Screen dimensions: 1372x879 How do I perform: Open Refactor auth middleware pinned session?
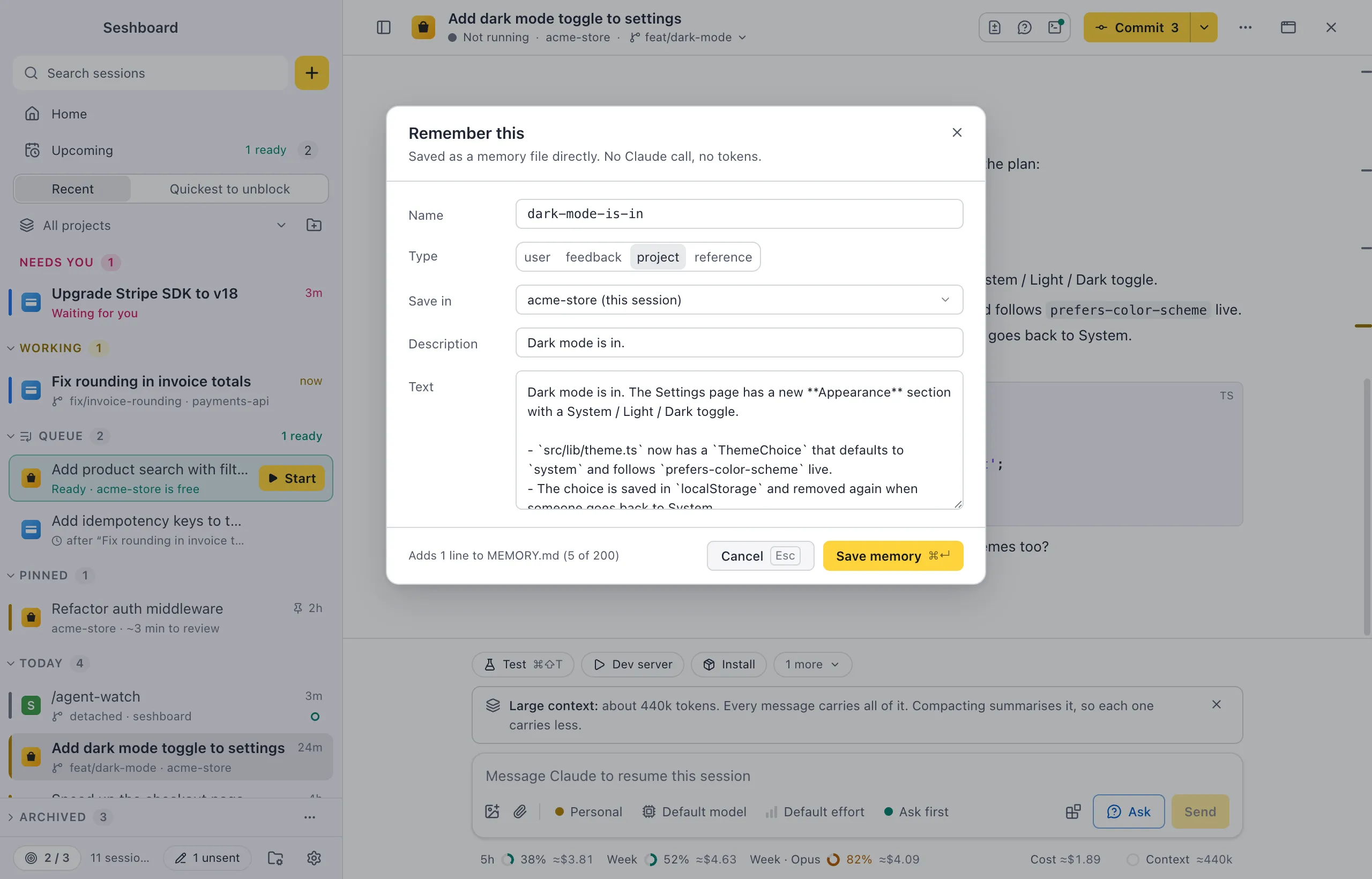click(170, 617)
